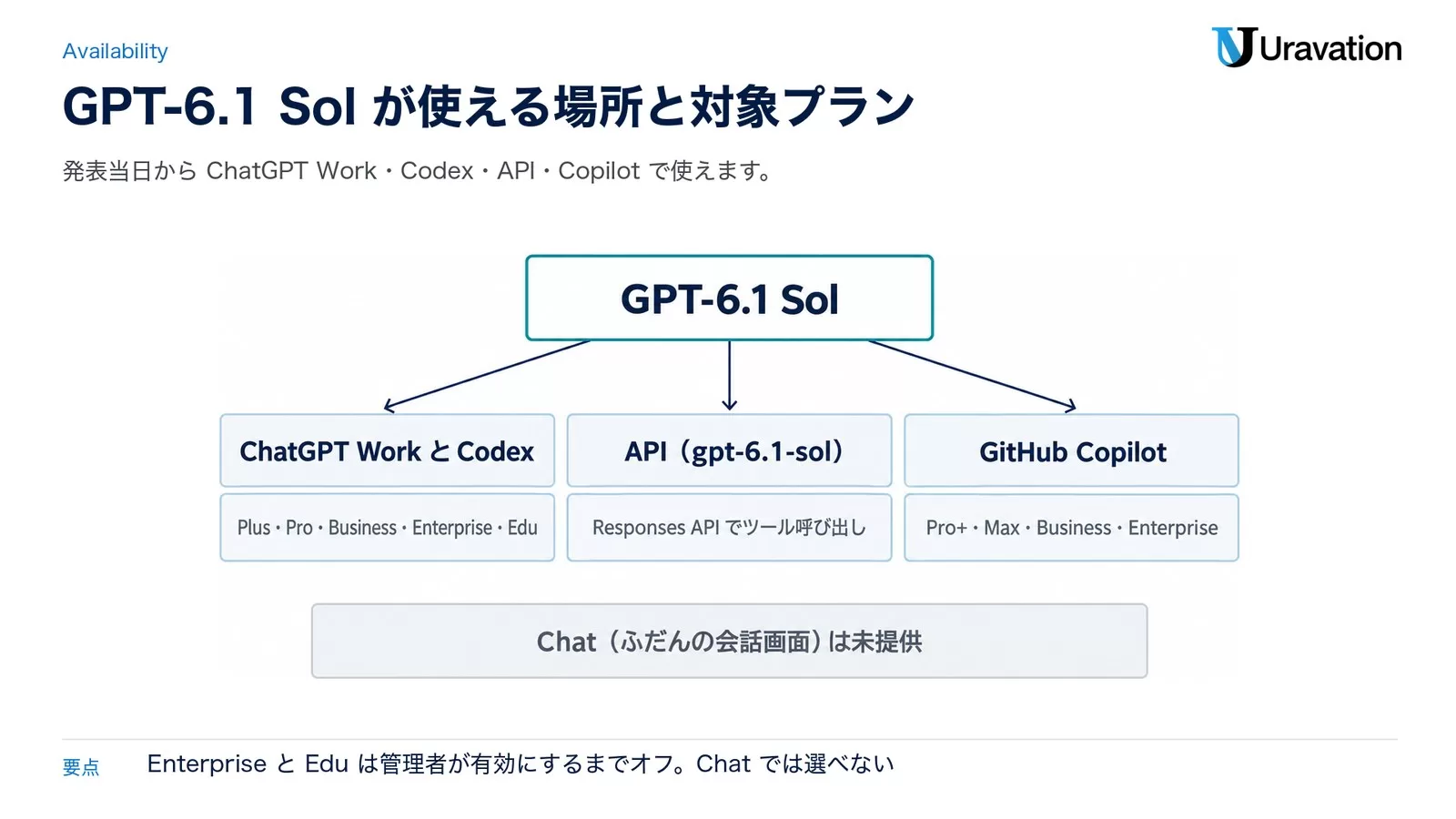Select the 'API (gpt-6.1-sol)' box
Viewport: 1456px width, 819px height.
coord(729,450)
